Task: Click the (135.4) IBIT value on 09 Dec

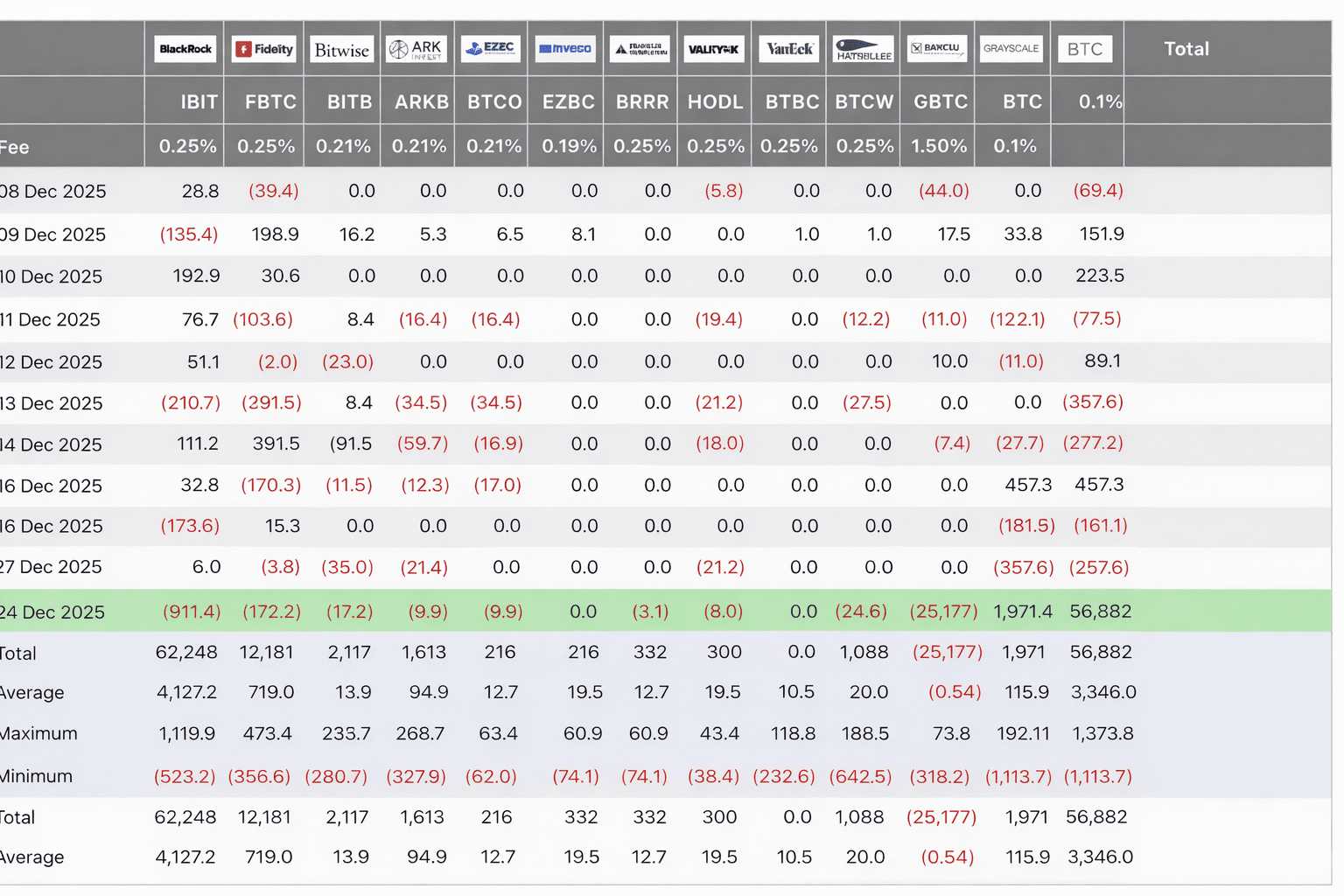Action: coord(189,234)
